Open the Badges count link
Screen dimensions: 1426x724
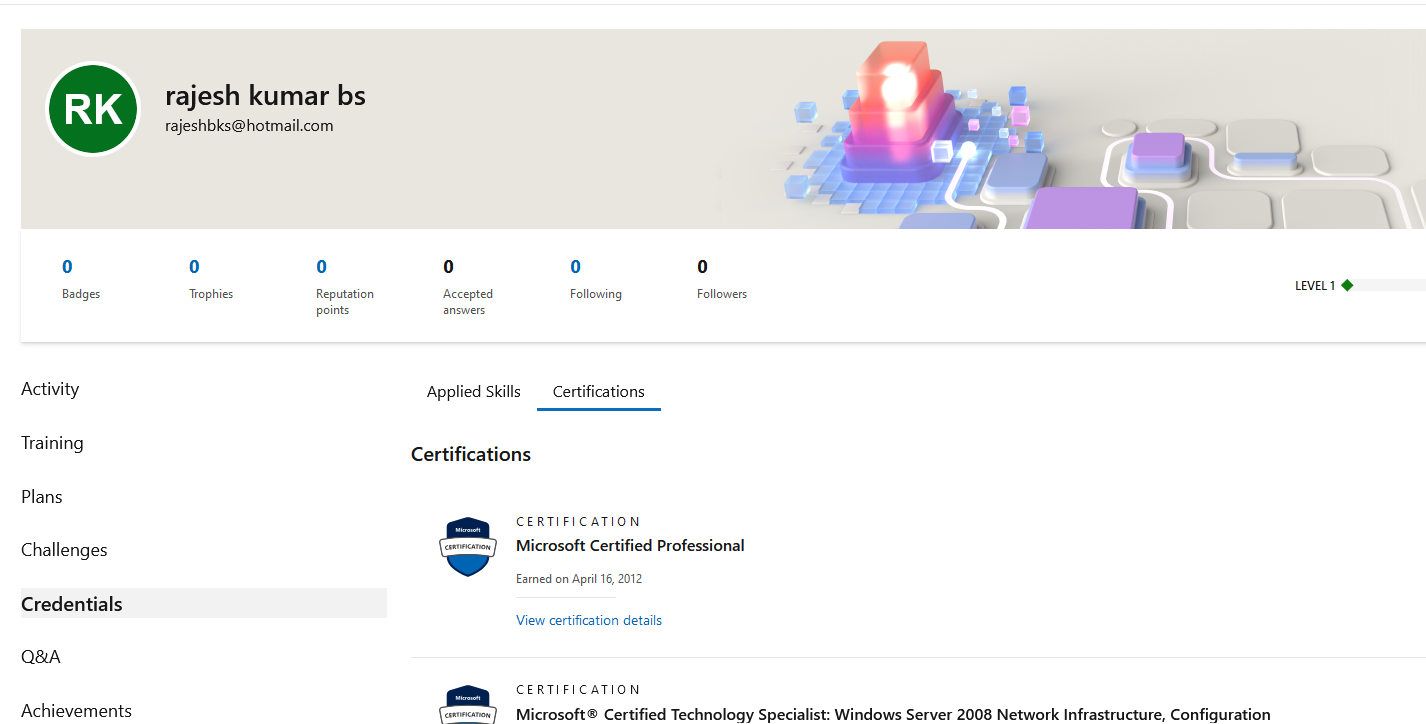pos(67,267)
